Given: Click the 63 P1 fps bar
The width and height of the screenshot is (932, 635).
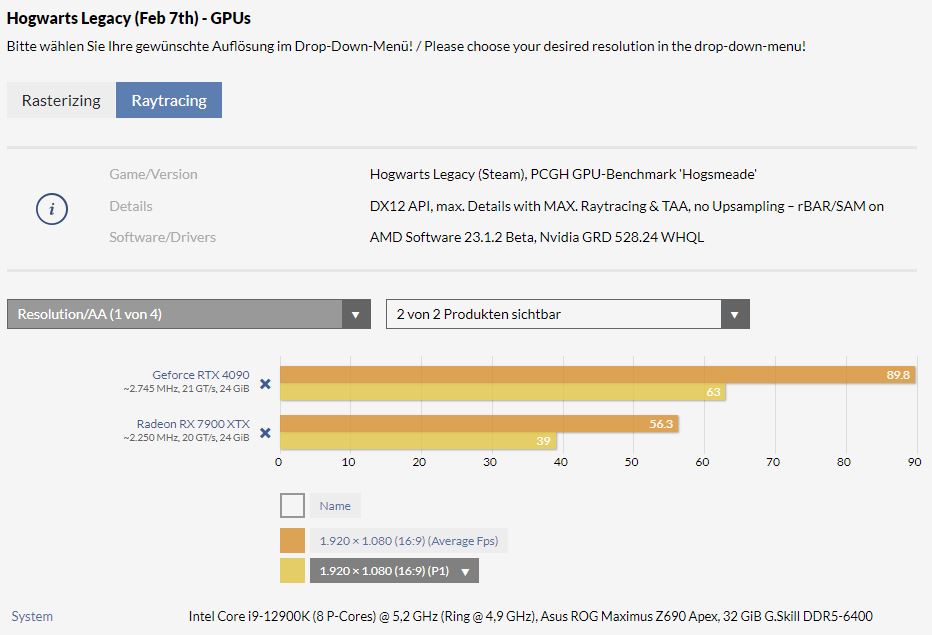Looking at the screenshot, I should [503, 392].
